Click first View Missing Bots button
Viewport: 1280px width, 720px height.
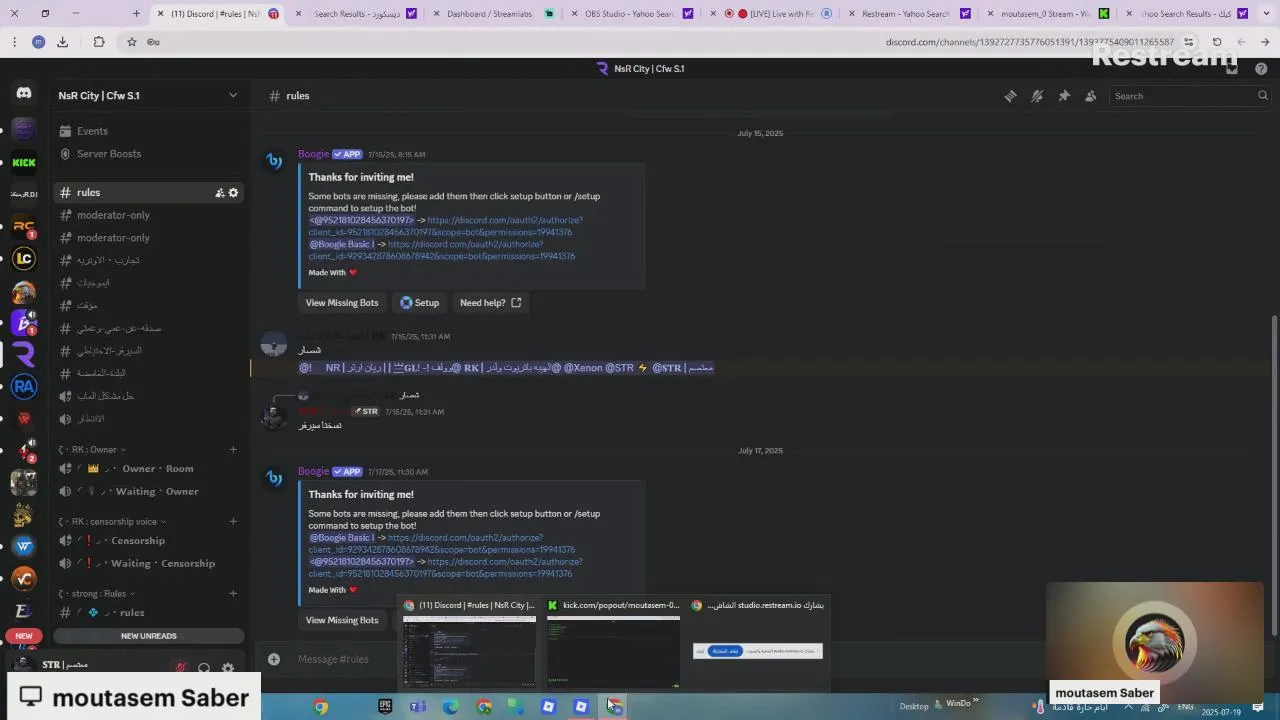(342, 303)
